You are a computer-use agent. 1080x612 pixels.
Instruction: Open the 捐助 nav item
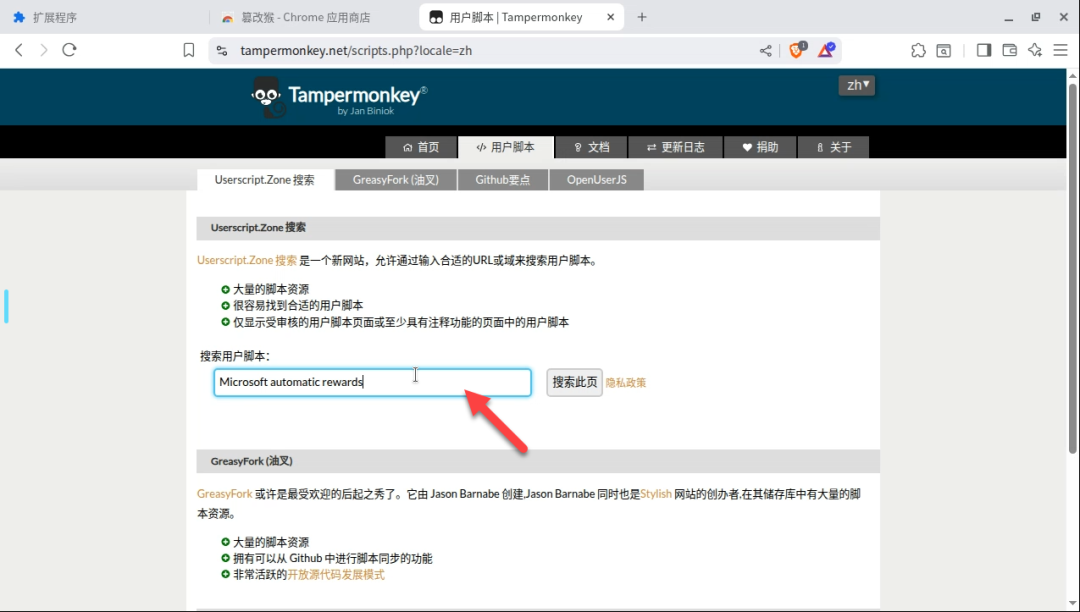[760, 147]
